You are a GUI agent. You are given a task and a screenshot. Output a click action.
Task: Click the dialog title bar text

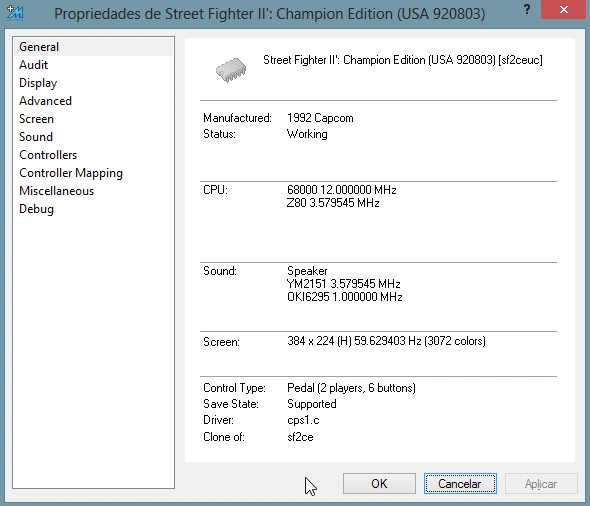pyautogui.click(x=269, y=14)
